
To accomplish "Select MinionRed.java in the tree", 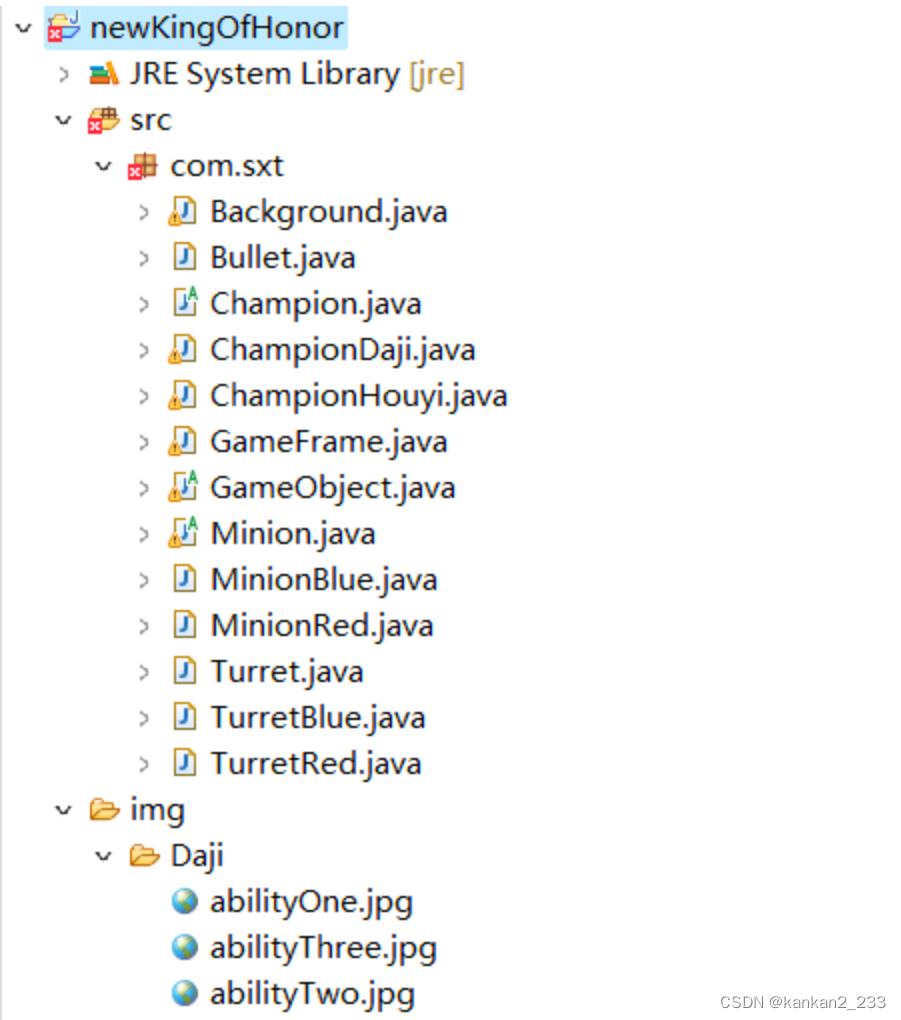I will tap(322, 626).
